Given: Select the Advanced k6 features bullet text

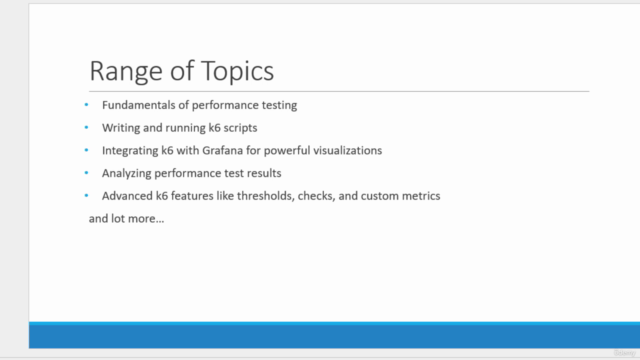Looking at the screenshot, I should [x=271, y=196].
